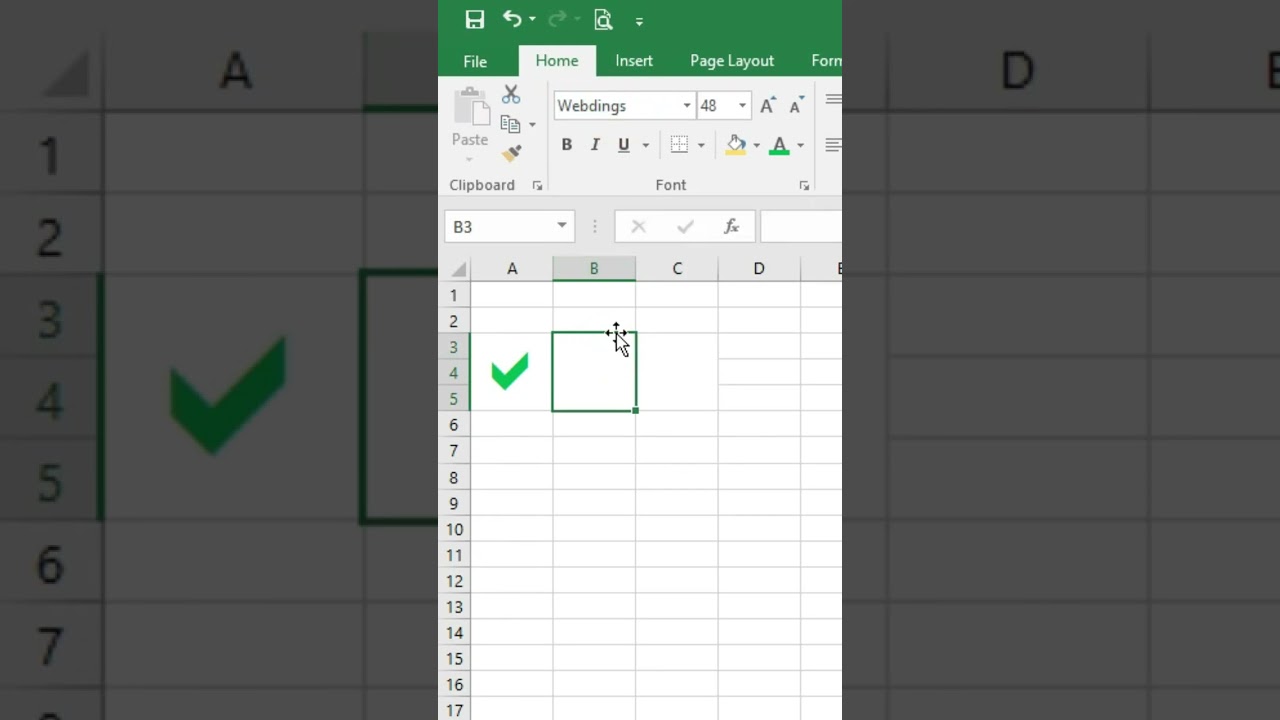Open the Copy options dropdown arrow
The image size is (1280, 720).
(532, 125)
